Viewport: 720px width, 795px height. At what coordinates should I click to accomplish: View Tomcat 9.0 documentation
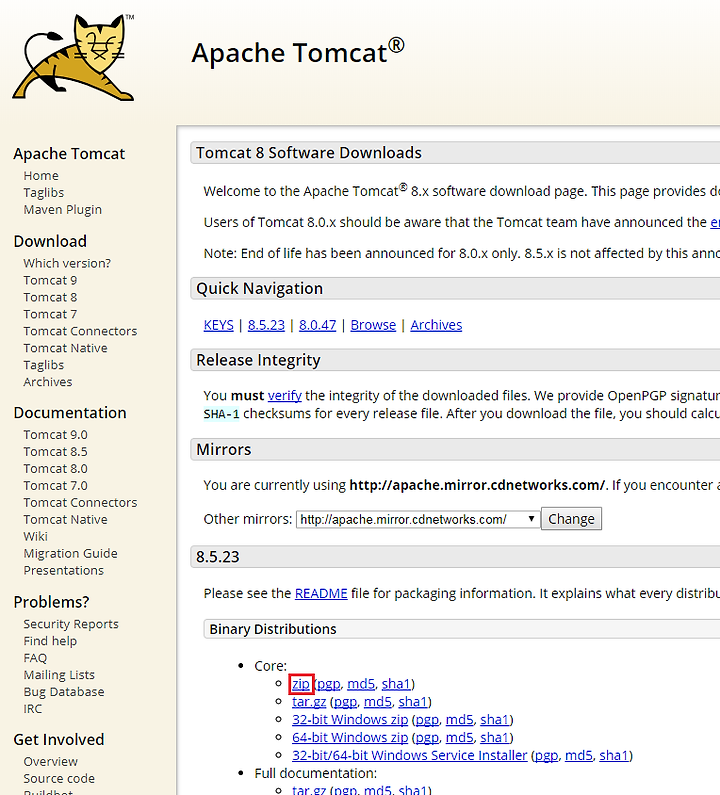(55, 435)
